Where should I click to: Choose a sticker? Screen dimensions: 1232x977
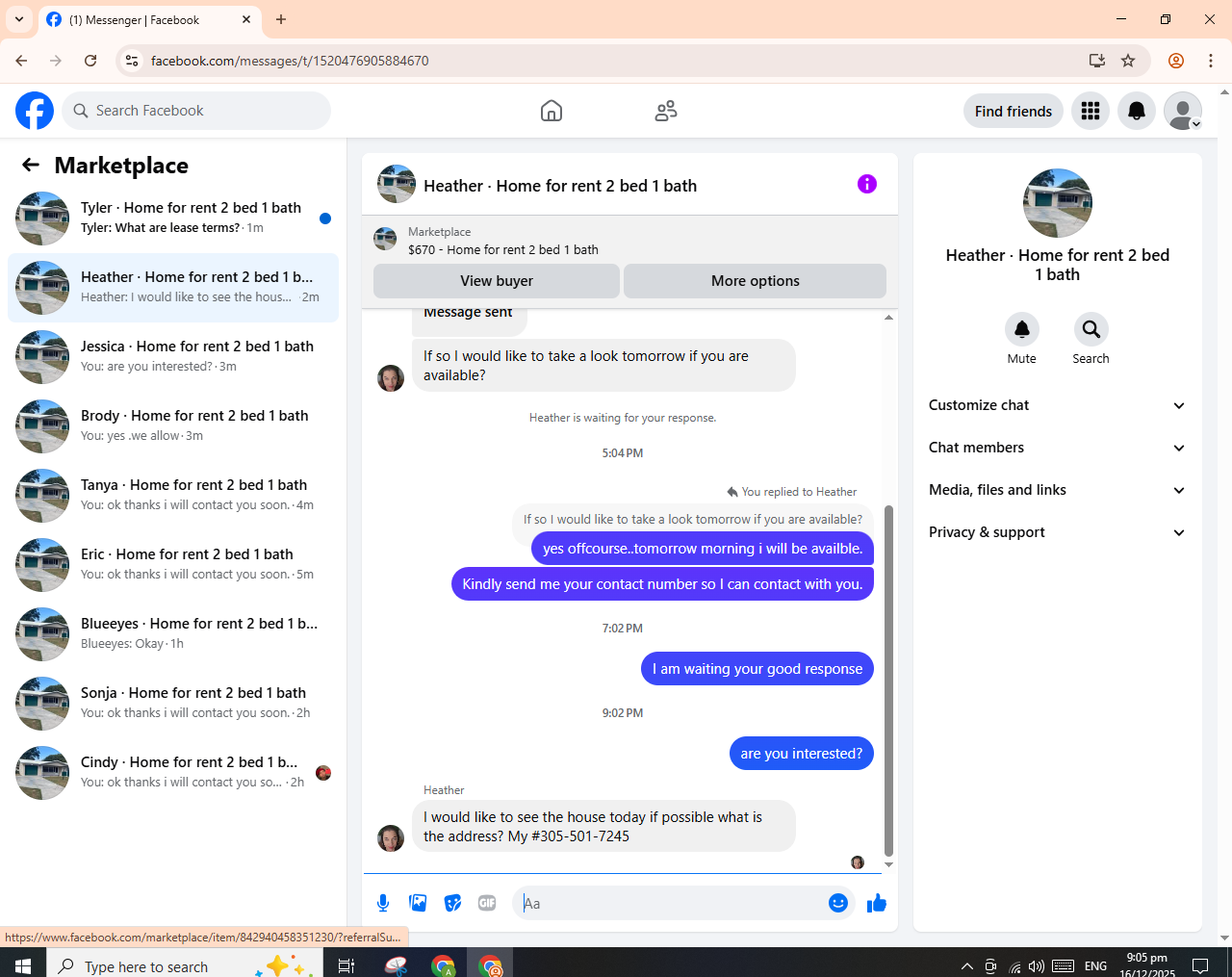452,903
